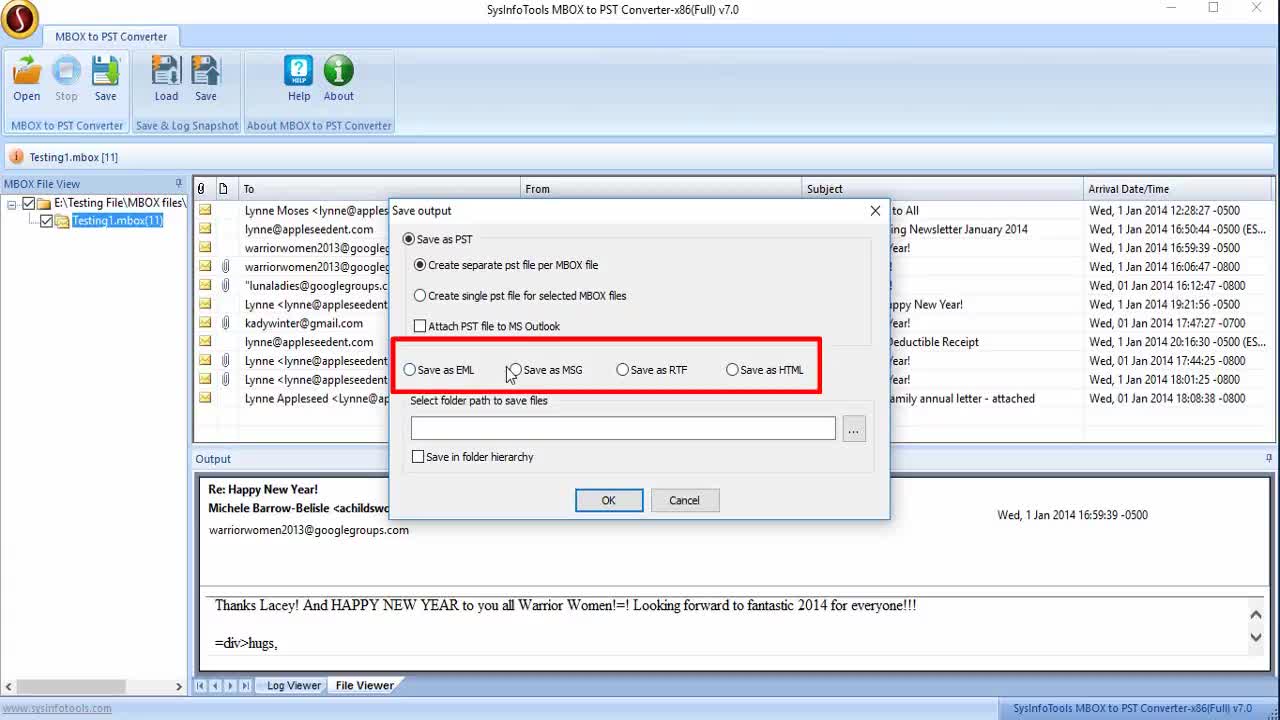Visit www.sysinfotools.com link
The image size is (1280, 720).
[x=57, y=708]
